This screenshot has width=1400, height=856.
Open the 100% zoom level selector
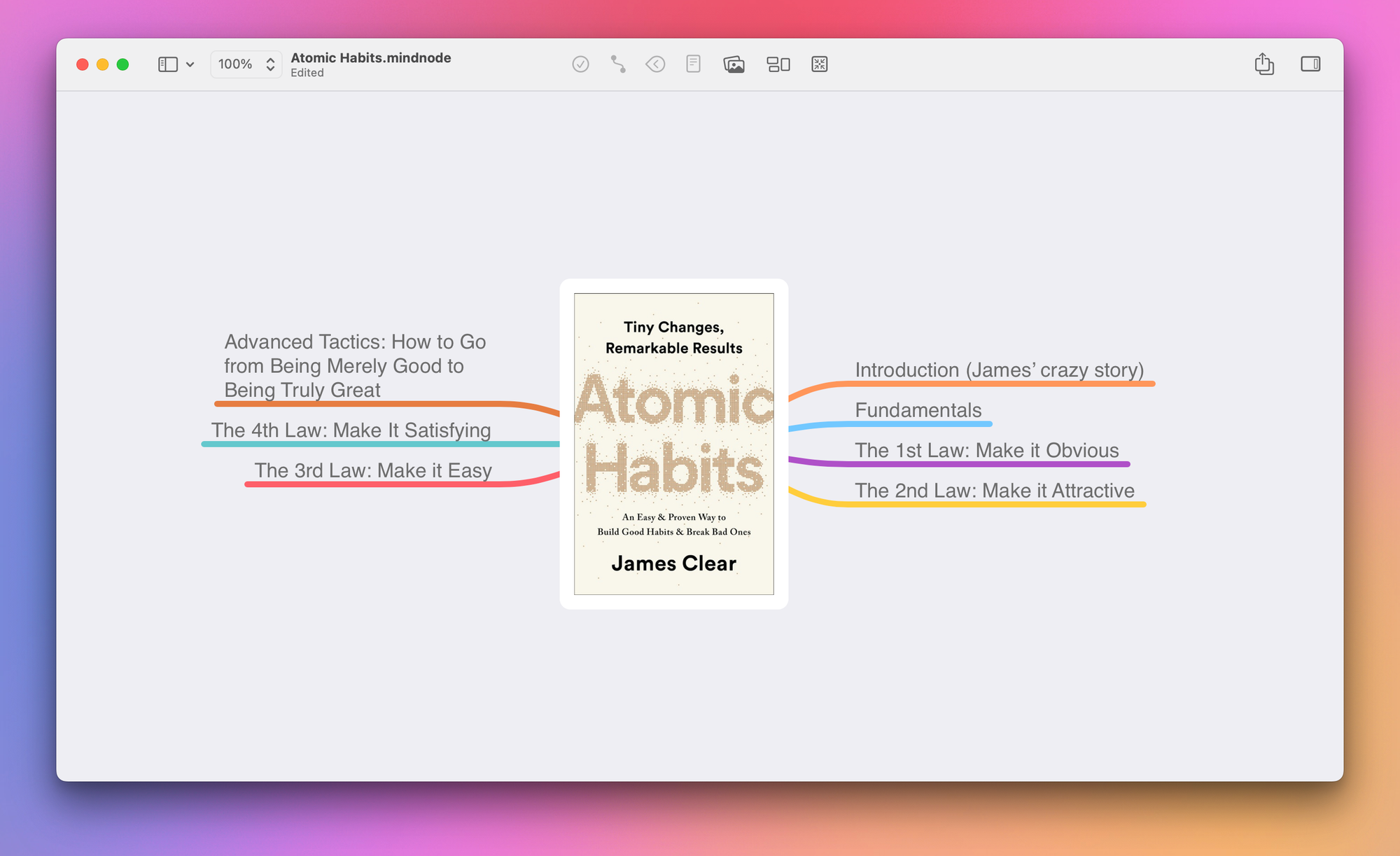[x=246, y=64]
